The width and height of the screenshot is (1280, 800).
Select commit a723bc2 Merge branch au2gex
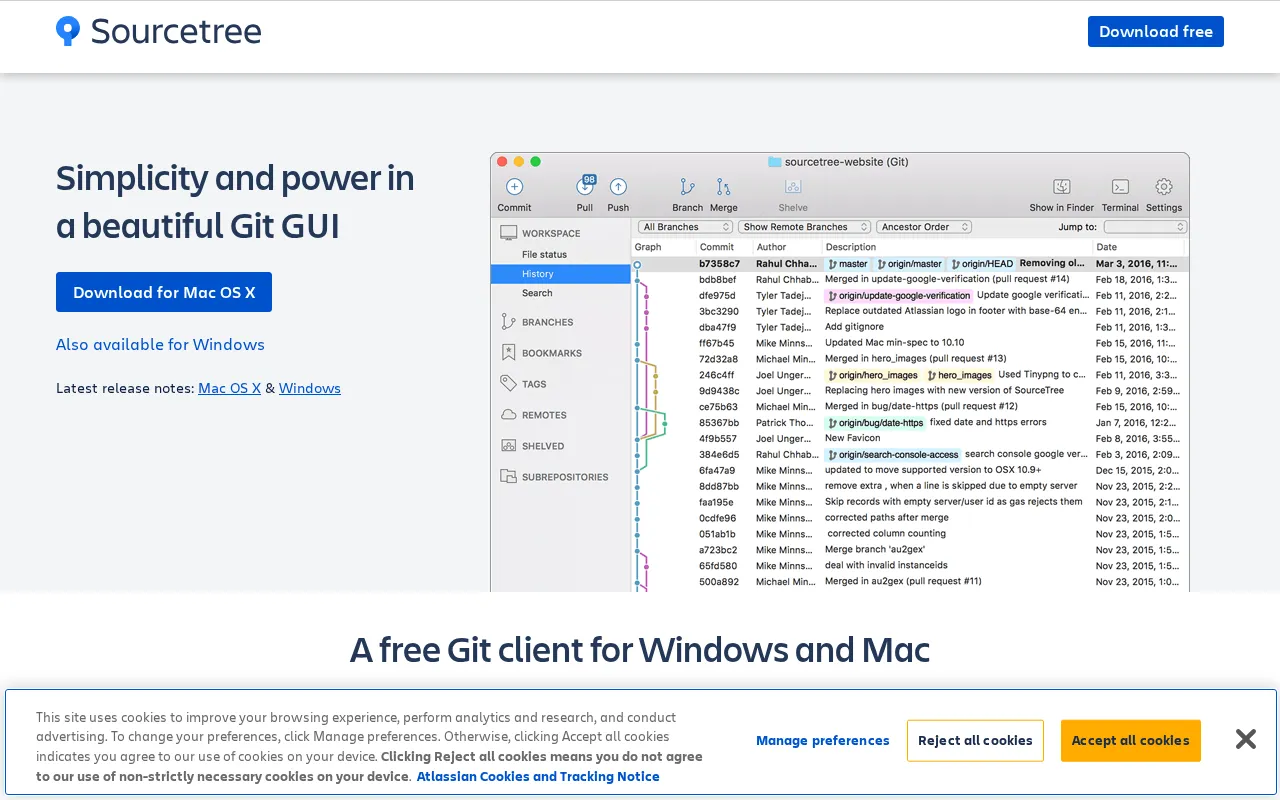910,550
